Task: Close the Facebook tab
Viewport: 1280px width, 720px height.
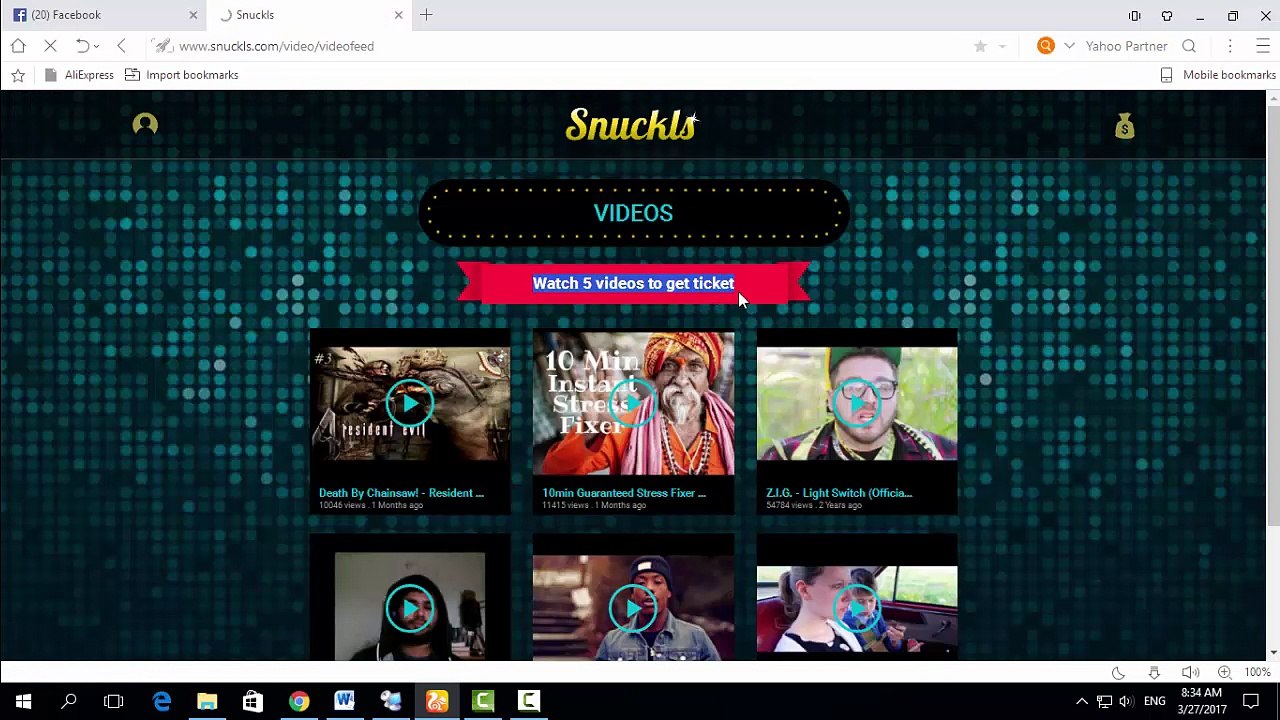Action: pos(193,15)
